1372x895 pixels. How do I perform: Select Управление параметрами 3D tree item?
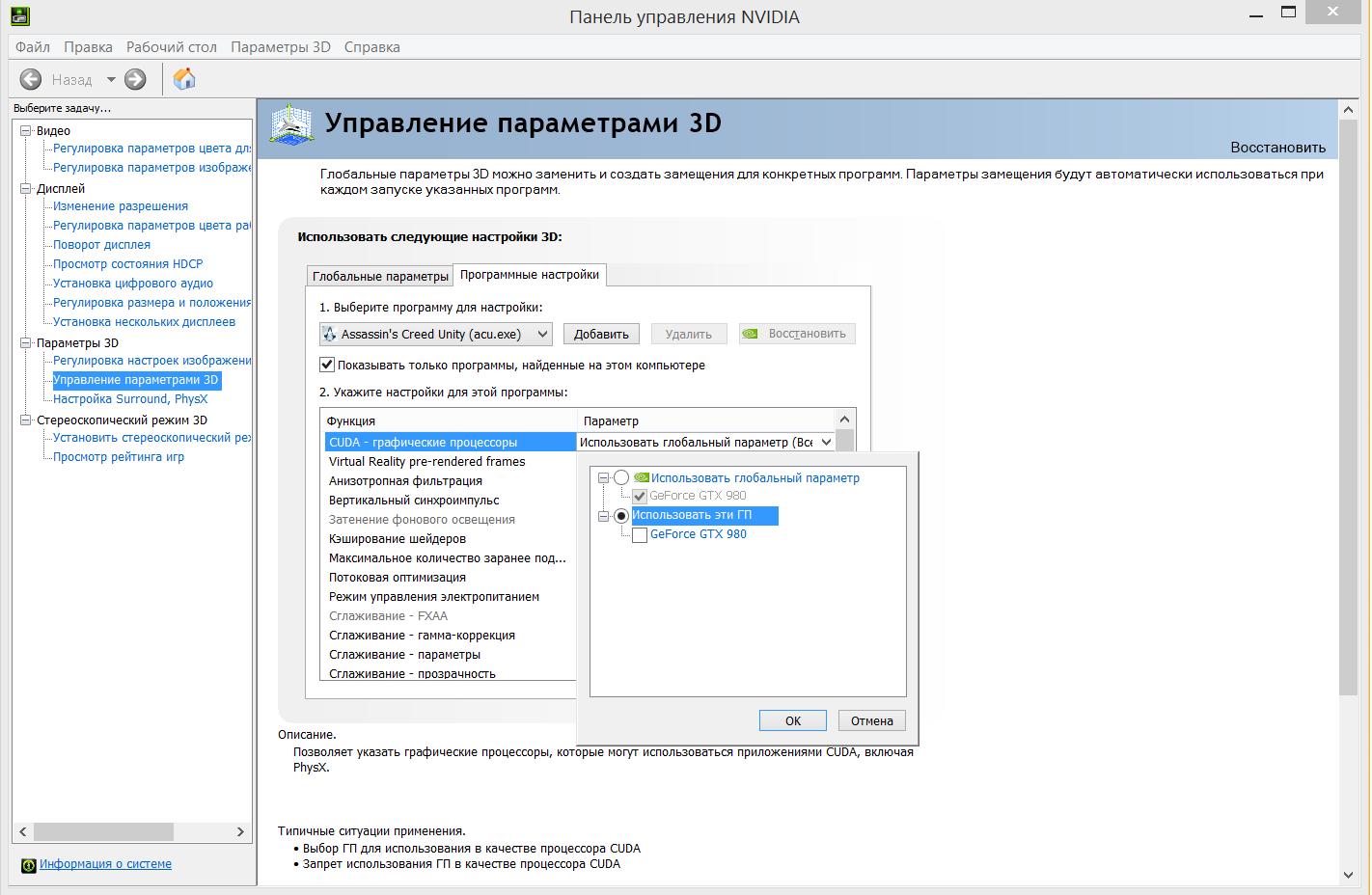pos(136,380)
